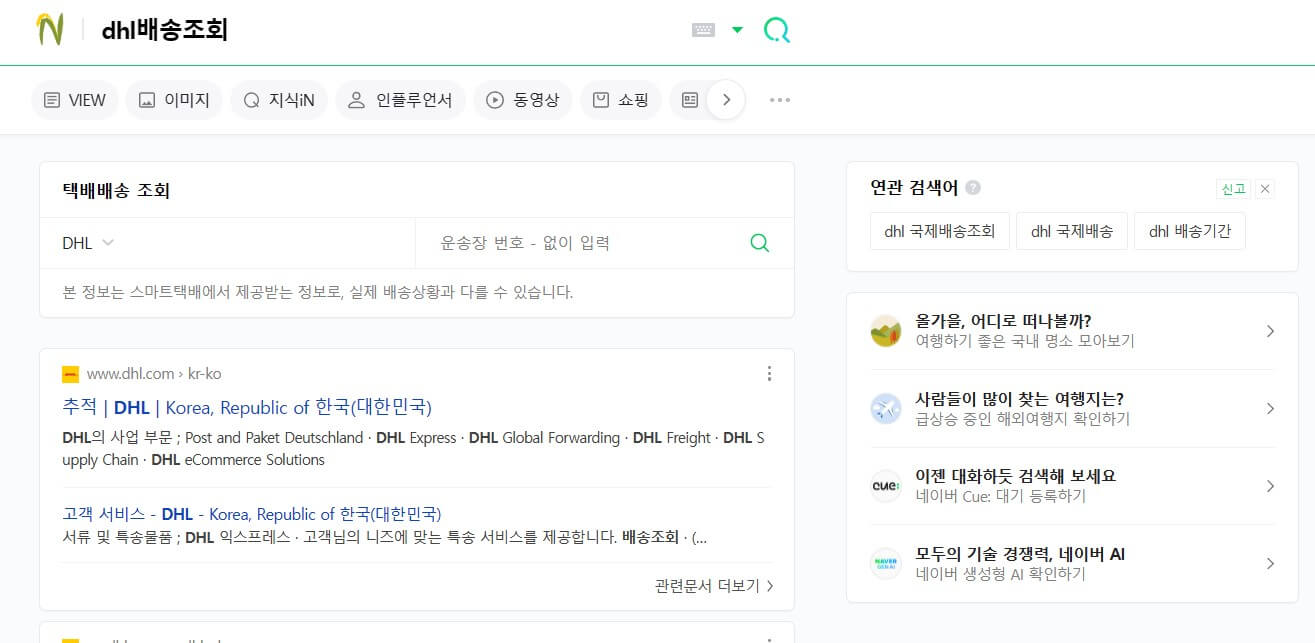Open the on-screen keyboard icon

[x=703, y=30]
